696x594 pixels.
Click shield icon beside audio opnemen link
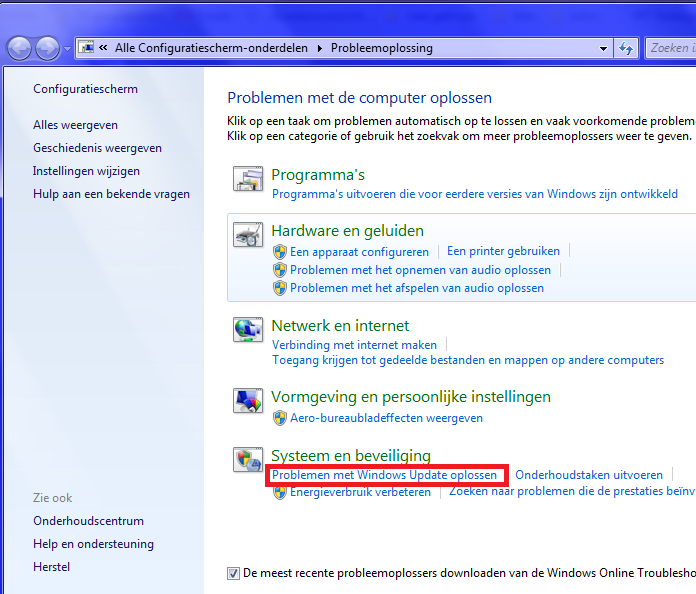280,270
